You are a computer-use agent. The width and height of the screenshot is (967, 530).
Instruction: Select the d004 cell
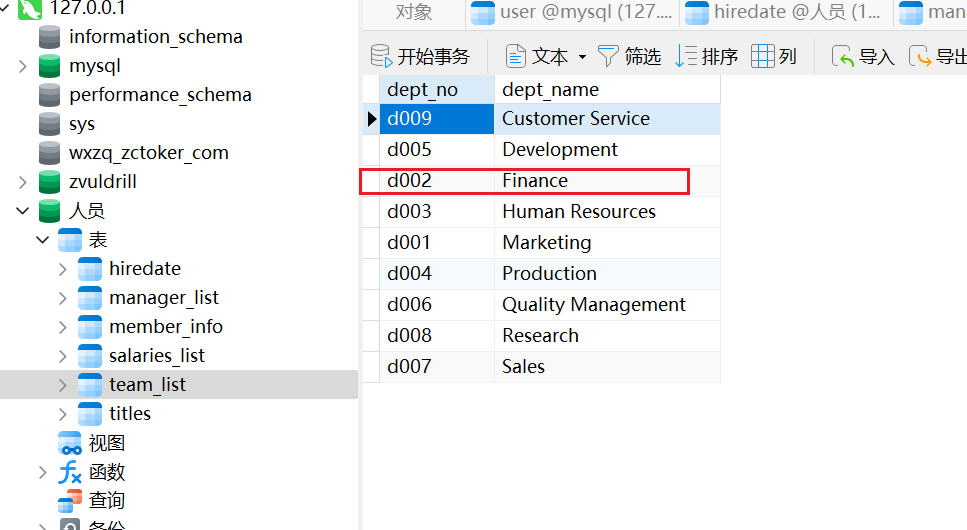pos(437,273)
